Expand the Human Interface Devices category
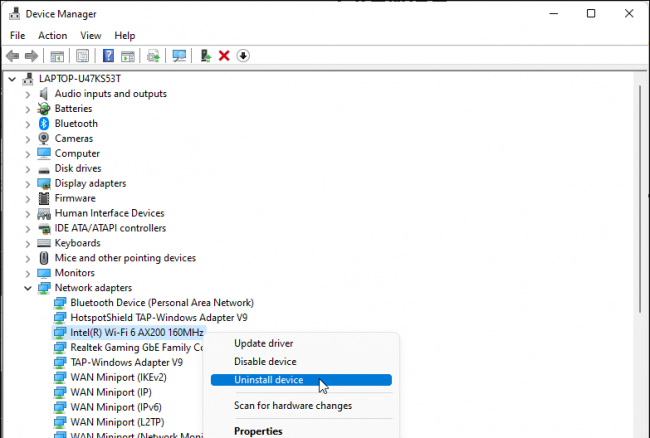 pyautogui.click(x=27, y=213)
